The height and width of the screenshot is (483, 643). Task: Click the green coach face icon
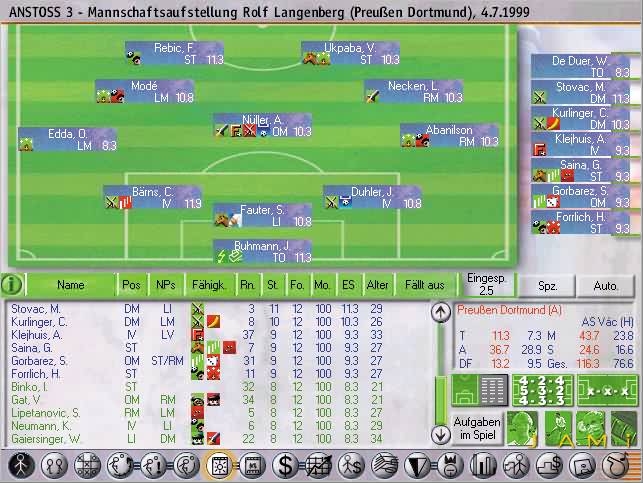coord(522,428)
